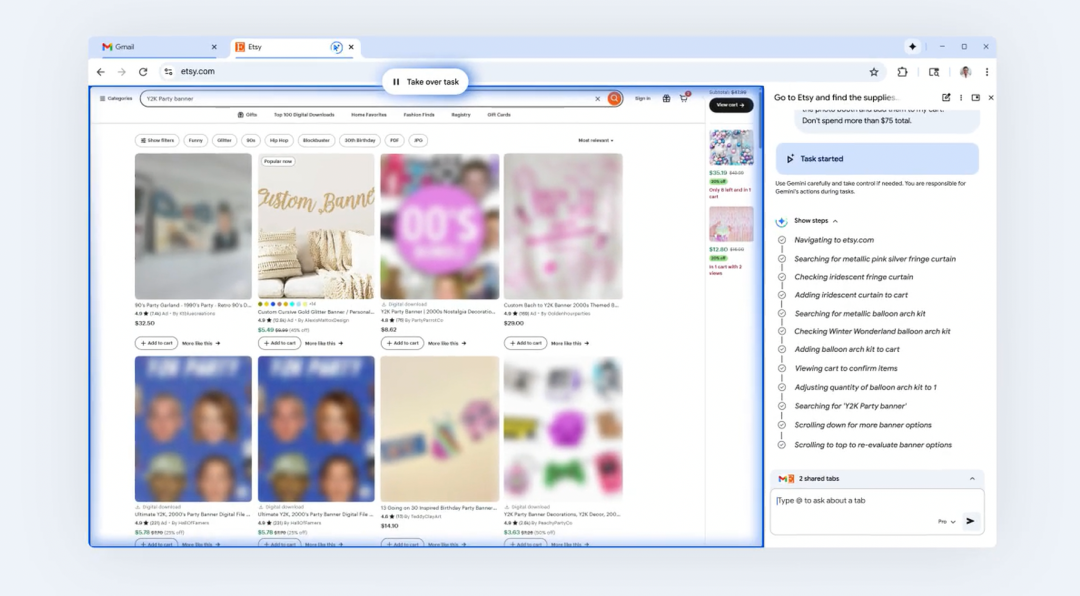This screenshot has width=1080, height=596.
Task: Click the gift box icon next to Sign in
Action: tap(666, 99)
